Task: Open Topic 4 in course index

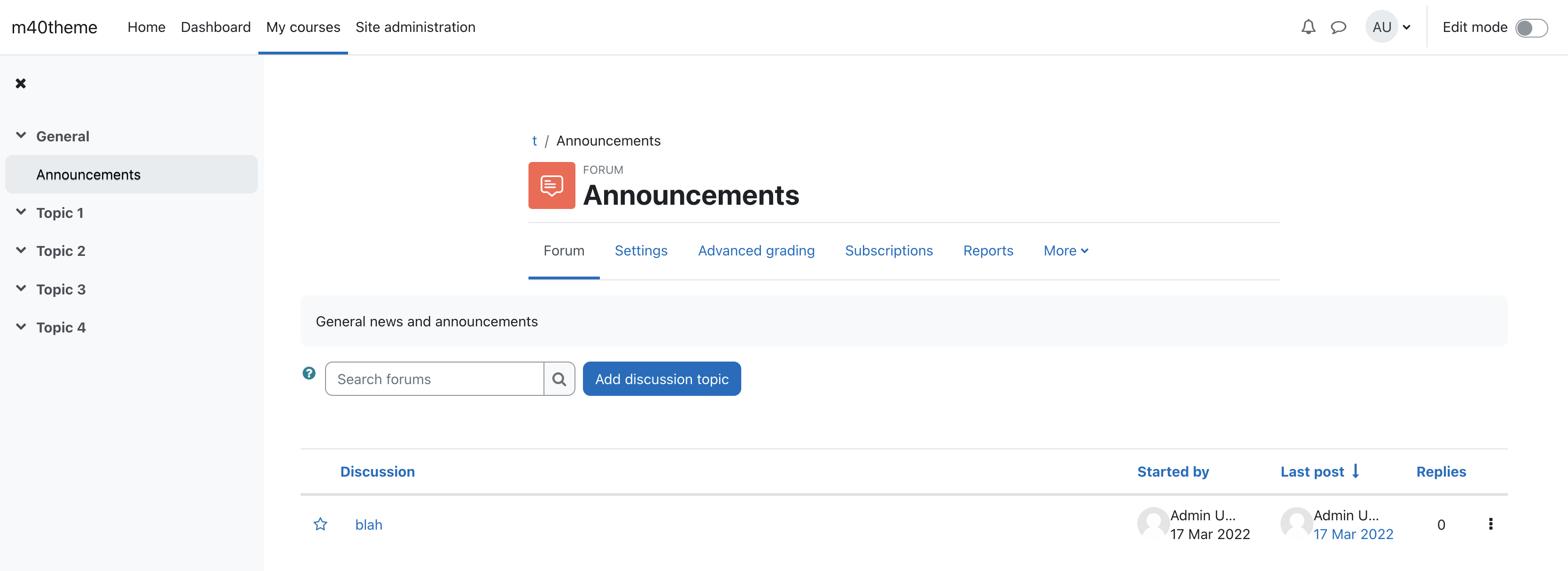Action: (61, 327)
